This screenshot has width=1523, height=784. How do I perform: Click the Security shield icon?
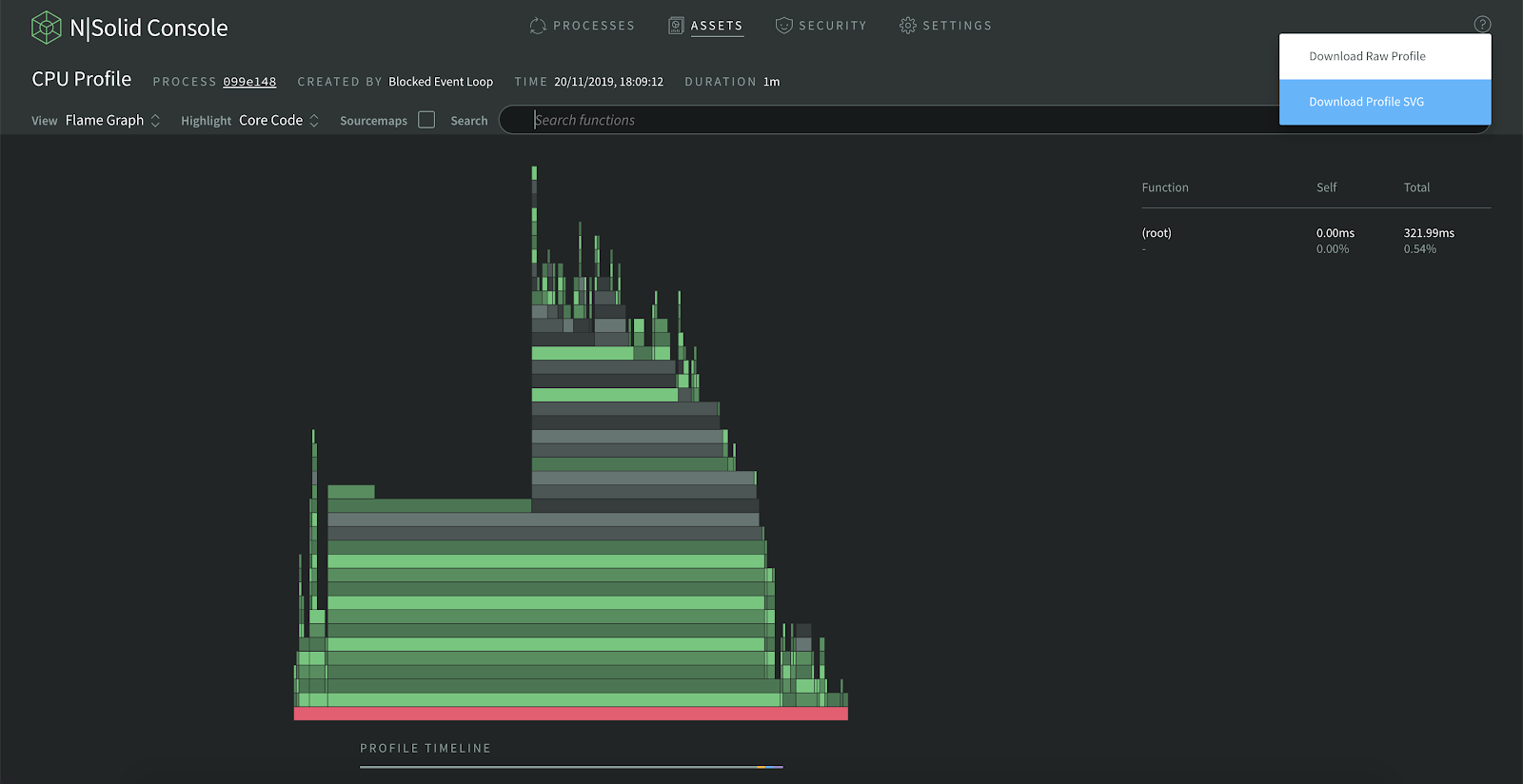(x=783, y=26)
